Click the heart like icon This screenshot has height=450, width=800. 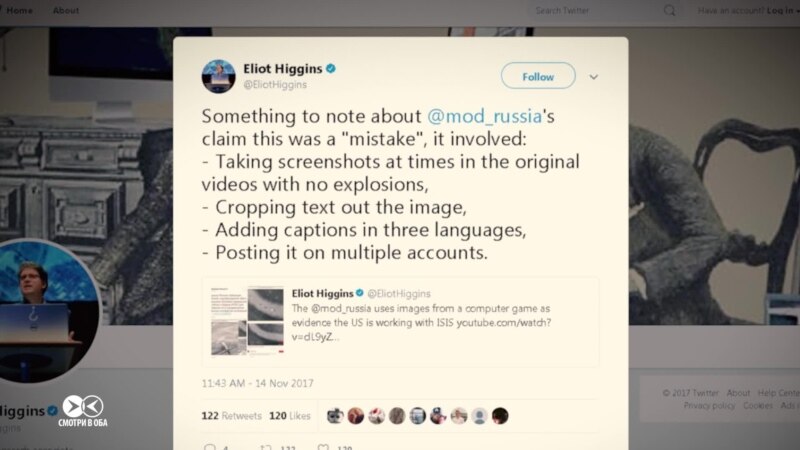click(323, 447)
